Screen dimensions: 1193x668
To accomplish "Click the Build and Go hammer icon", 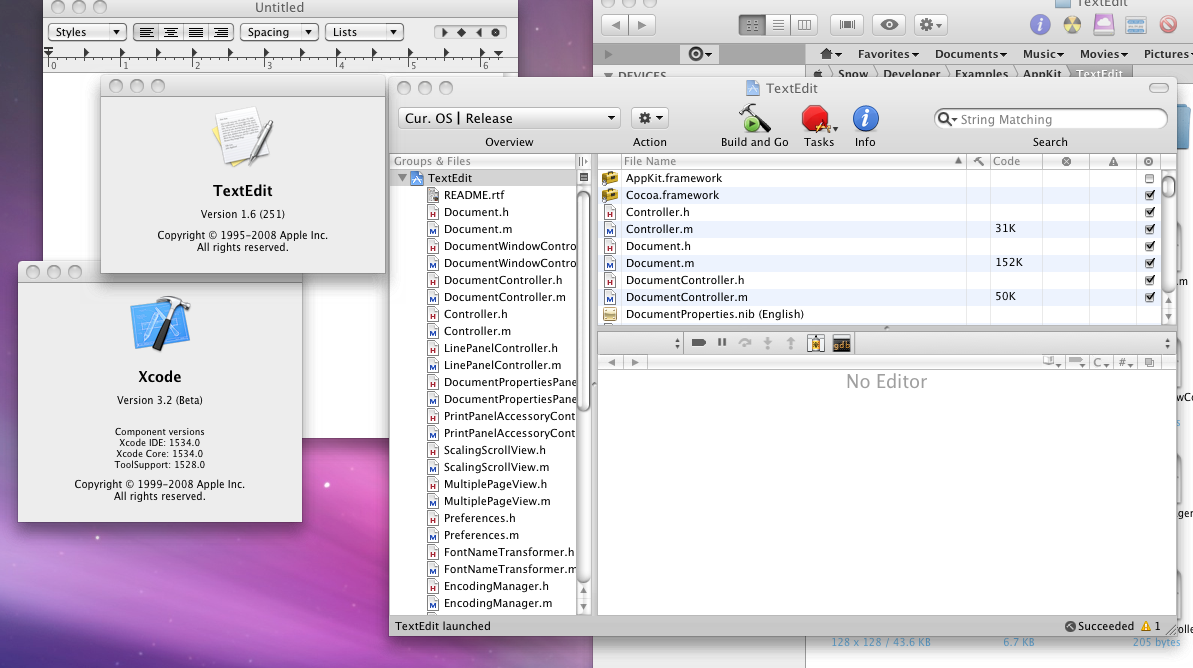I will pos(754,119).
